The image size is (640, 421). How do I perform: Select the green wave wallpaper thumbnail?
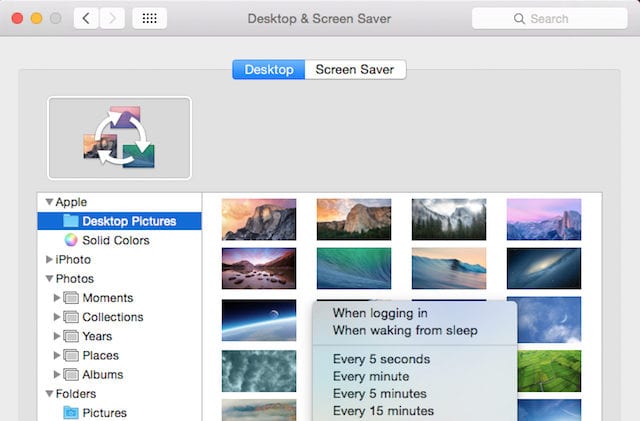tap(354, 268)
